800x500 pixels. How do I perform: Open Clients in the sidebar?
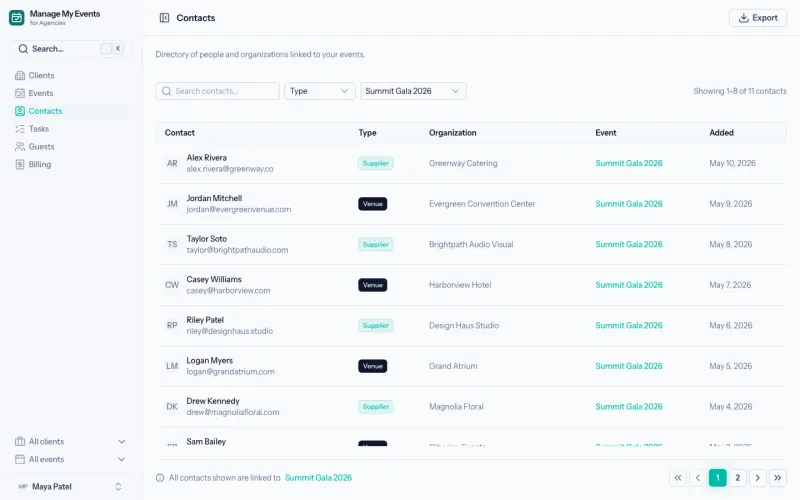tap(70, 76)
